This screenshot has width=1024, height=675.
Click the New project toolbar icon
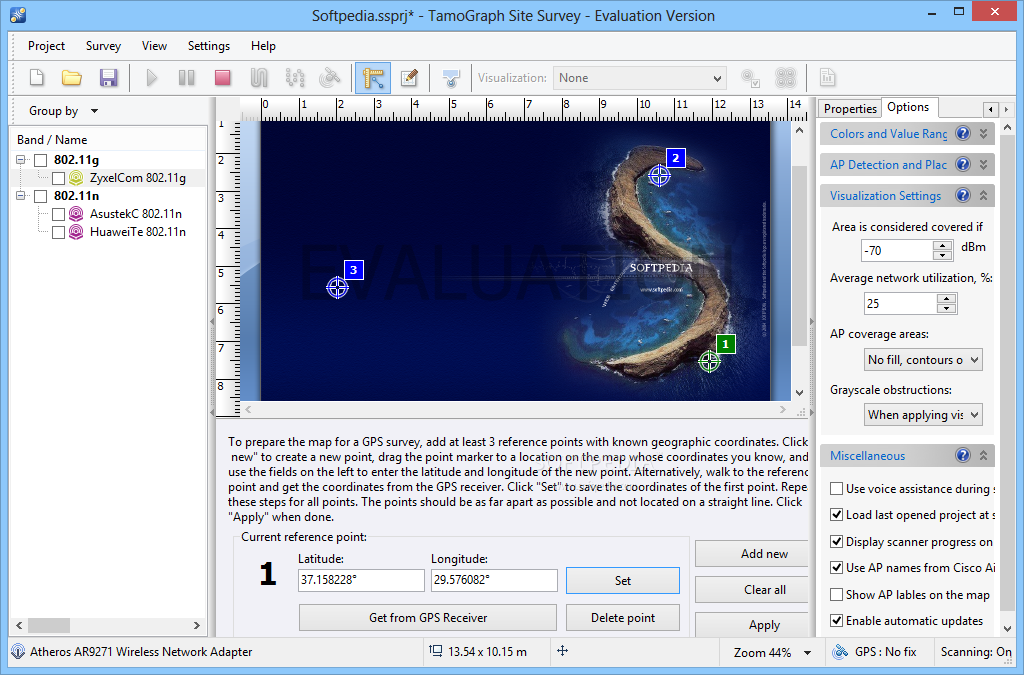tap(37, 78)
